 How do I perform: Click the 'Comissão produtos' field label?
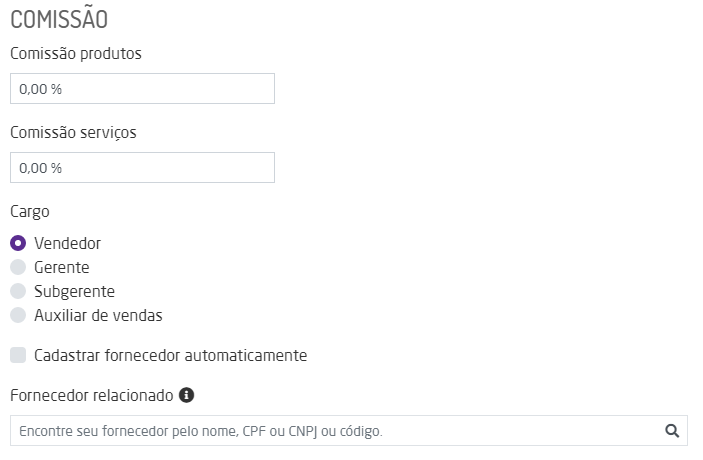pos(76,53)
